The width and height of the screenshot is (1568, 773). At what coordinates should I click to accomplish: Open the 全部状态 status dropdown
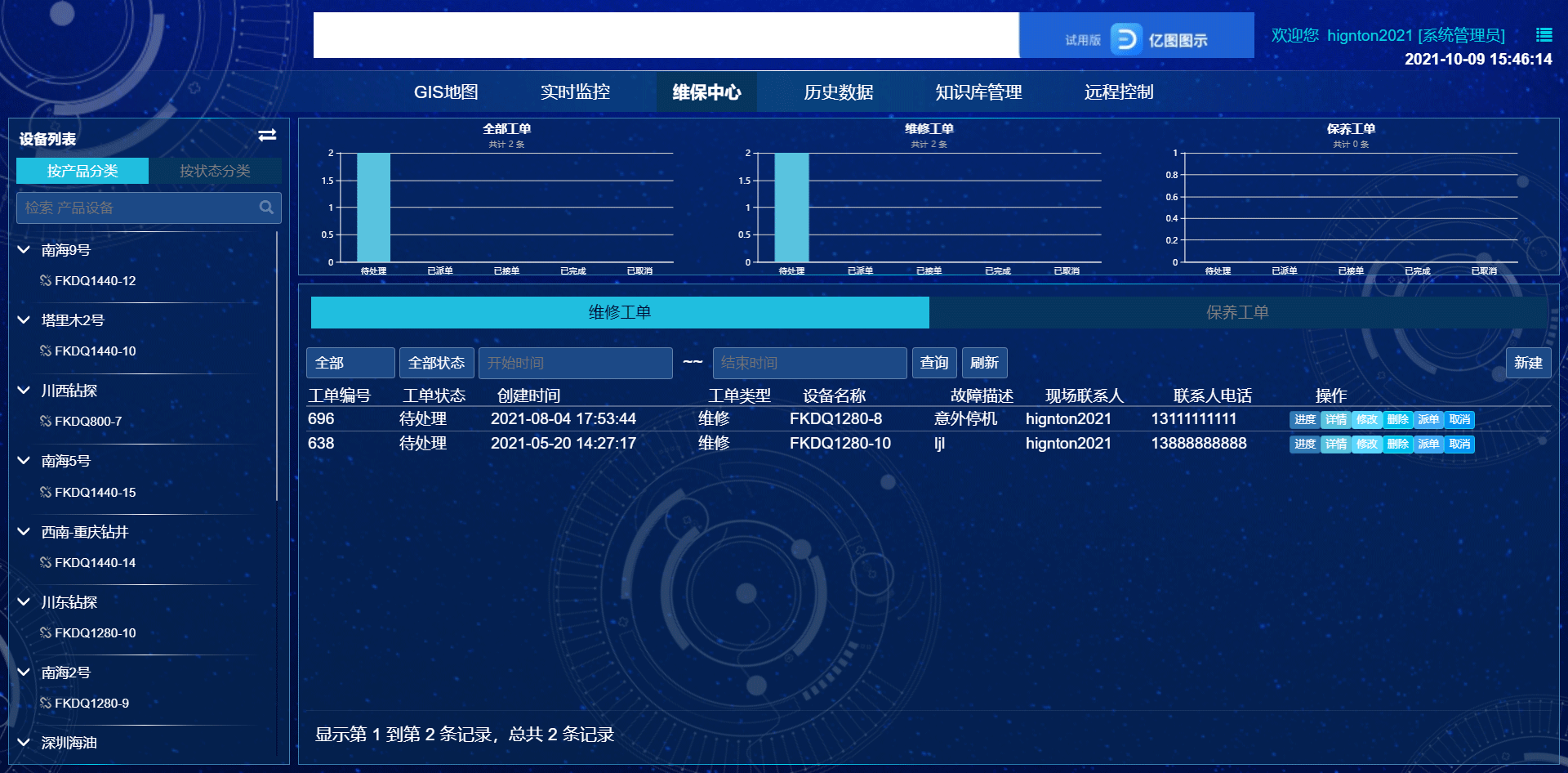[x=436, y=363]
